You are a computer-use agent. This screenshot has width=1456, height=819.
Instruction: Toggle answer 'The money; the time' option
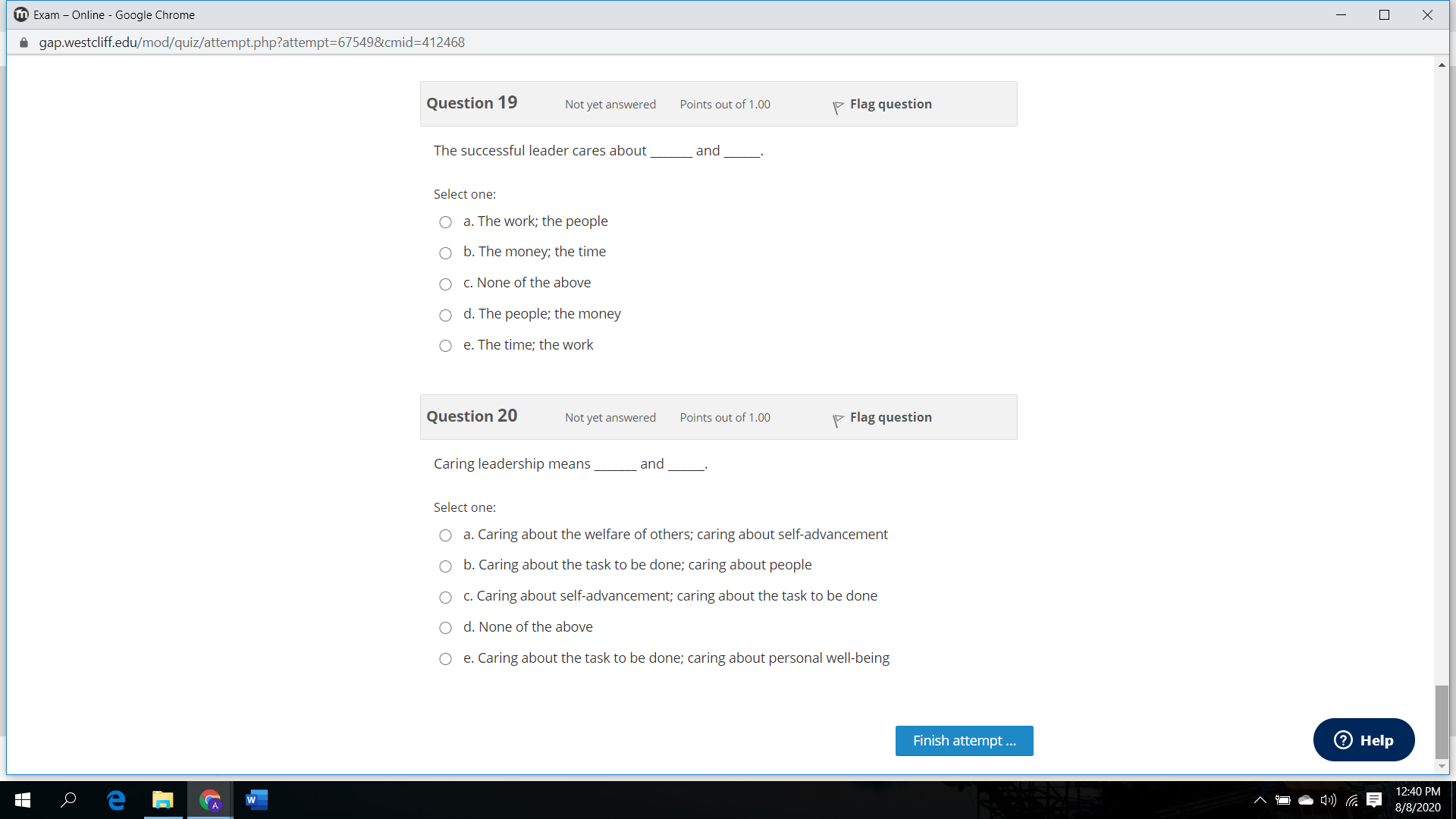445,252
